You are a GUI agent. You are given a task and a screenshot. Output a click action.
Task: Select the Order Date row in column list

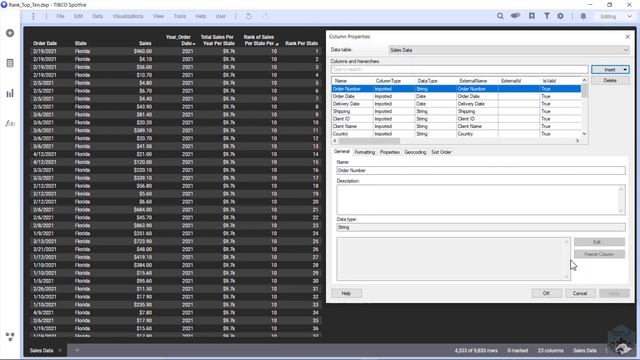click(456, 96)
